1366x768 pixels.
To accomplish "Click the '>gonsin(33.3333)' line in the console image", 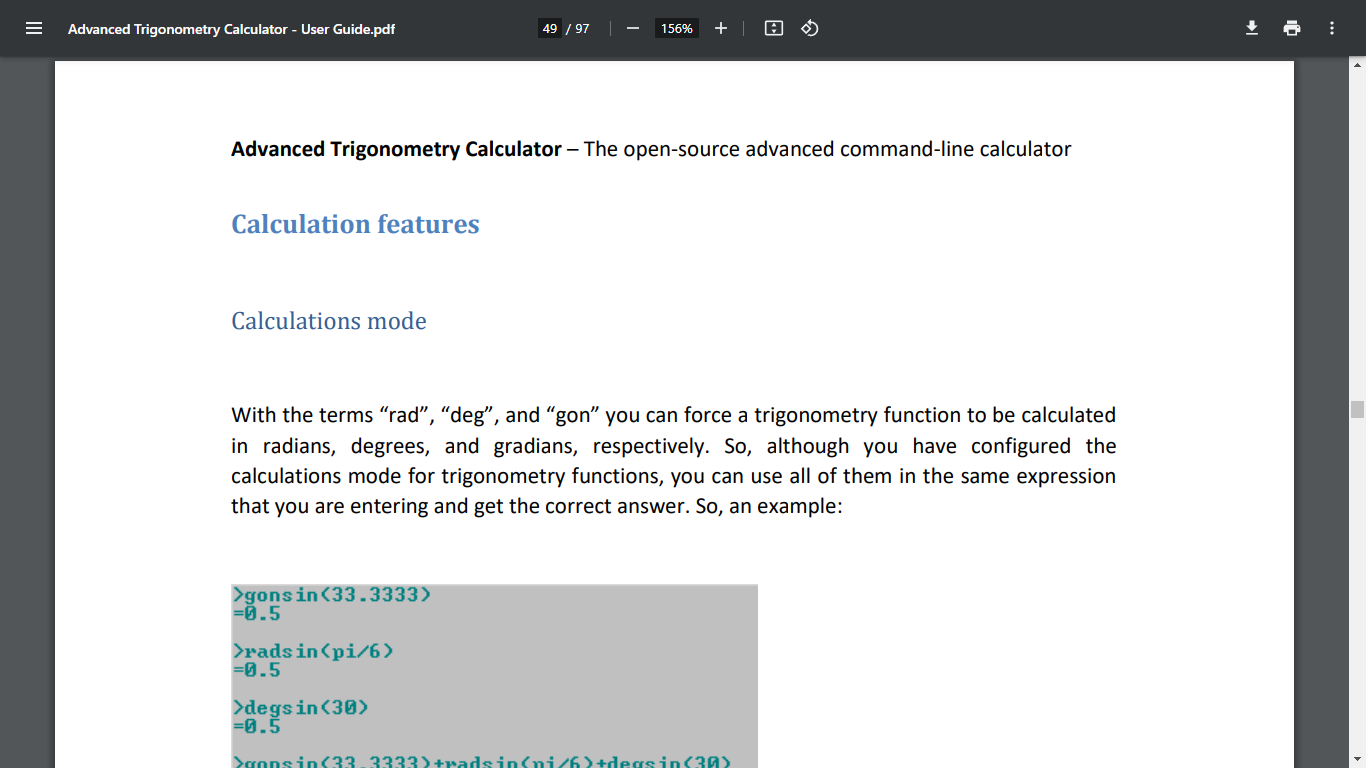I will (x=332, y=596).
